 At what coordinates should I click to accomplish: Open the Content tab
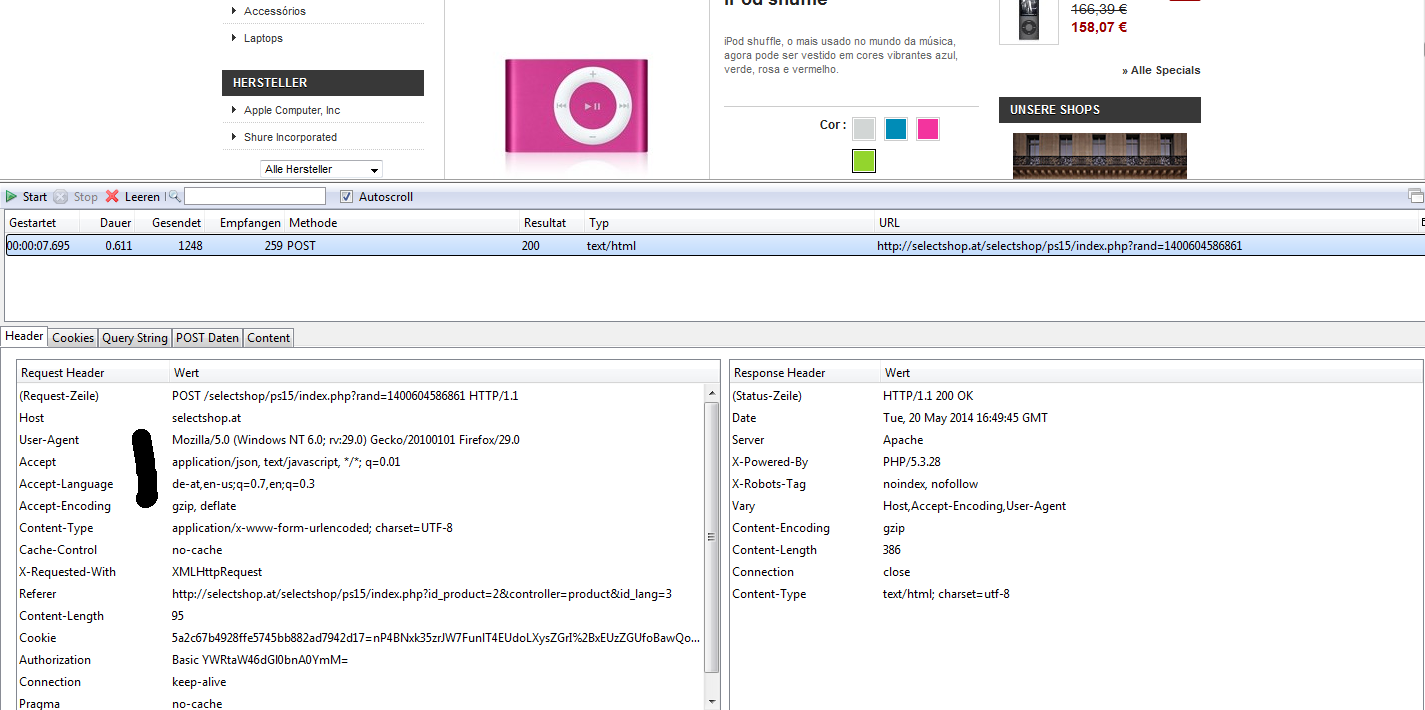pos(269,338)
